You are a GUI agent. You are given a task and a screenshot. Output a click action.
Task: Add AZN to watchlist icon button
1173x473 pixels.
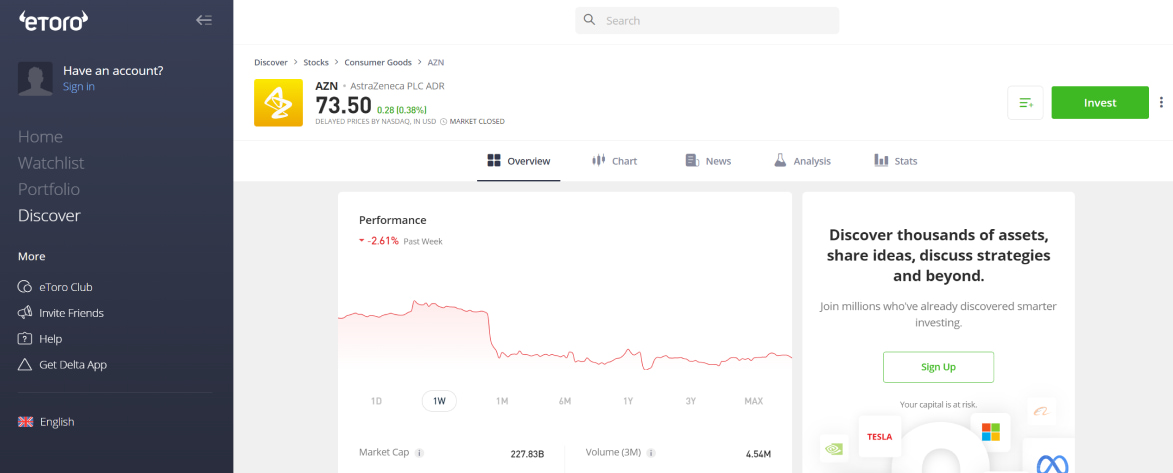pyautogui.click(x=1026, y=103)
